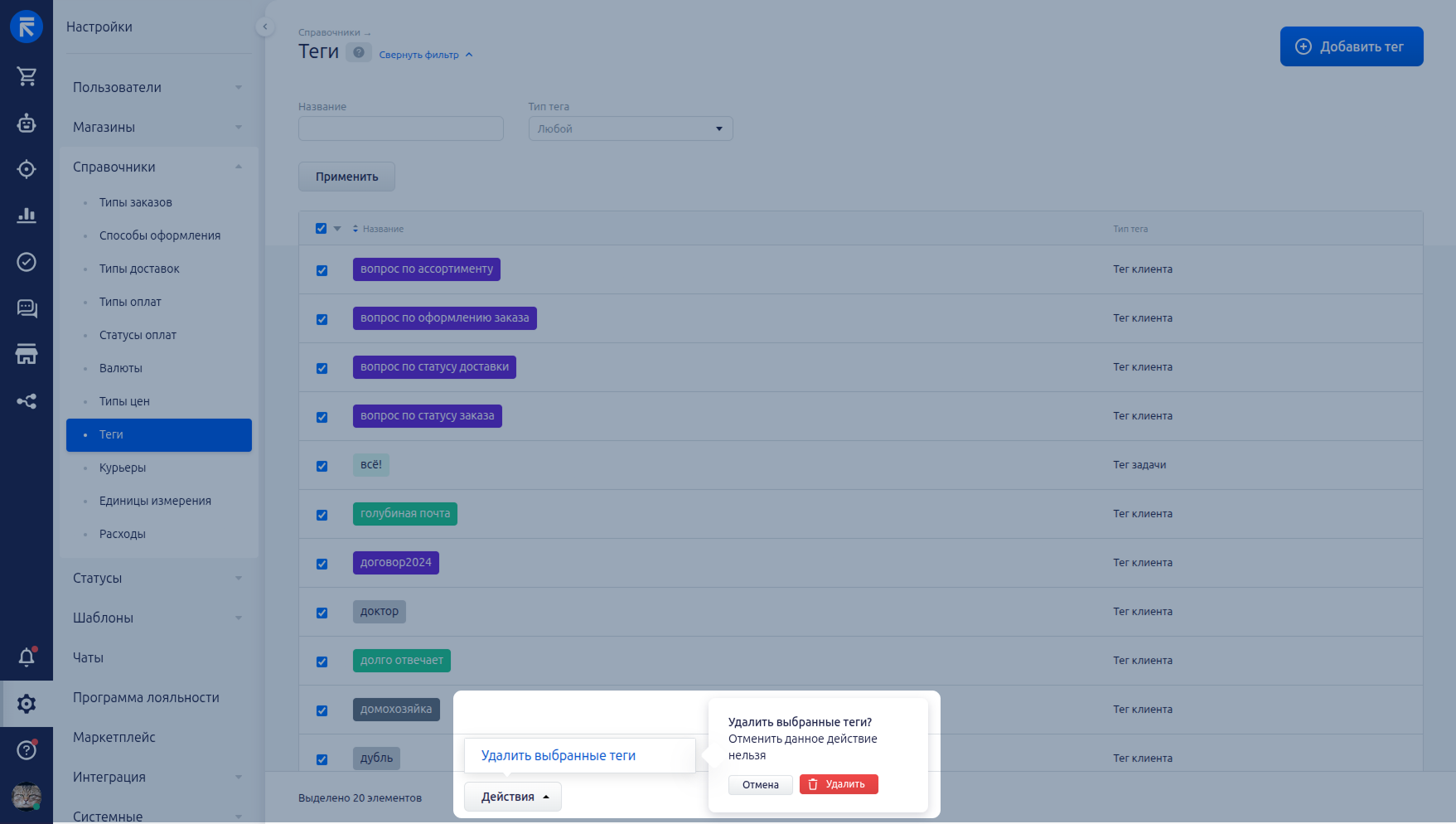
Task: Select 'Удалить выбранные теги' menu item
Action: click(559, 756)
